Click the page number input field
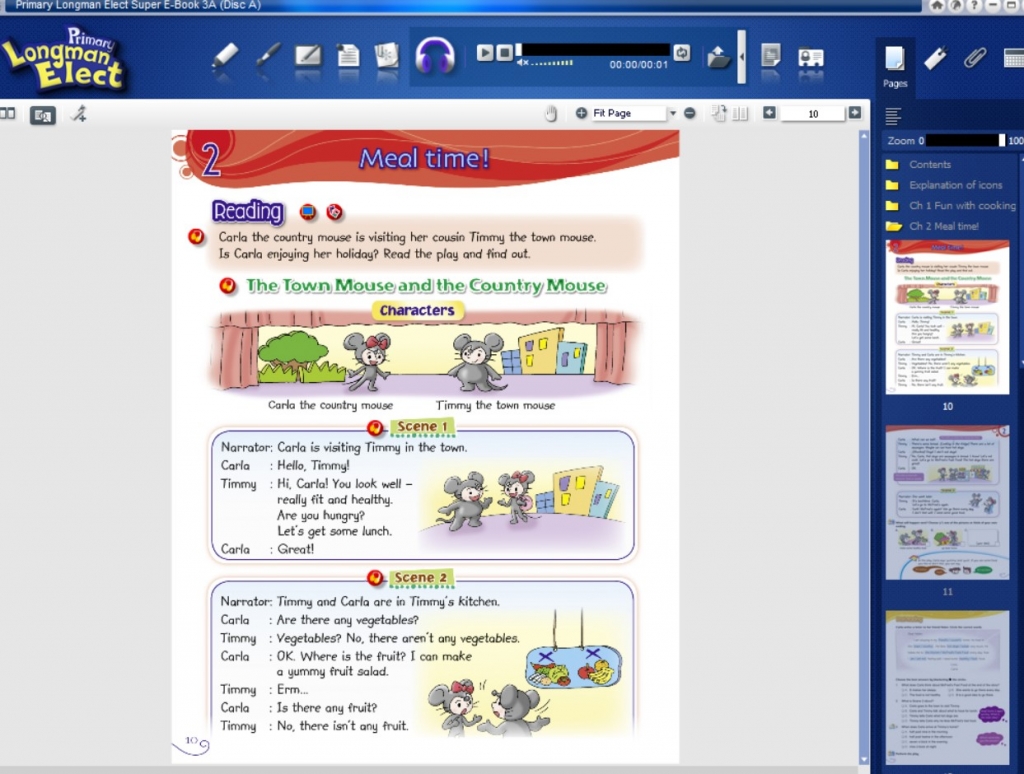1024x774 pixels. pos(812,114)
